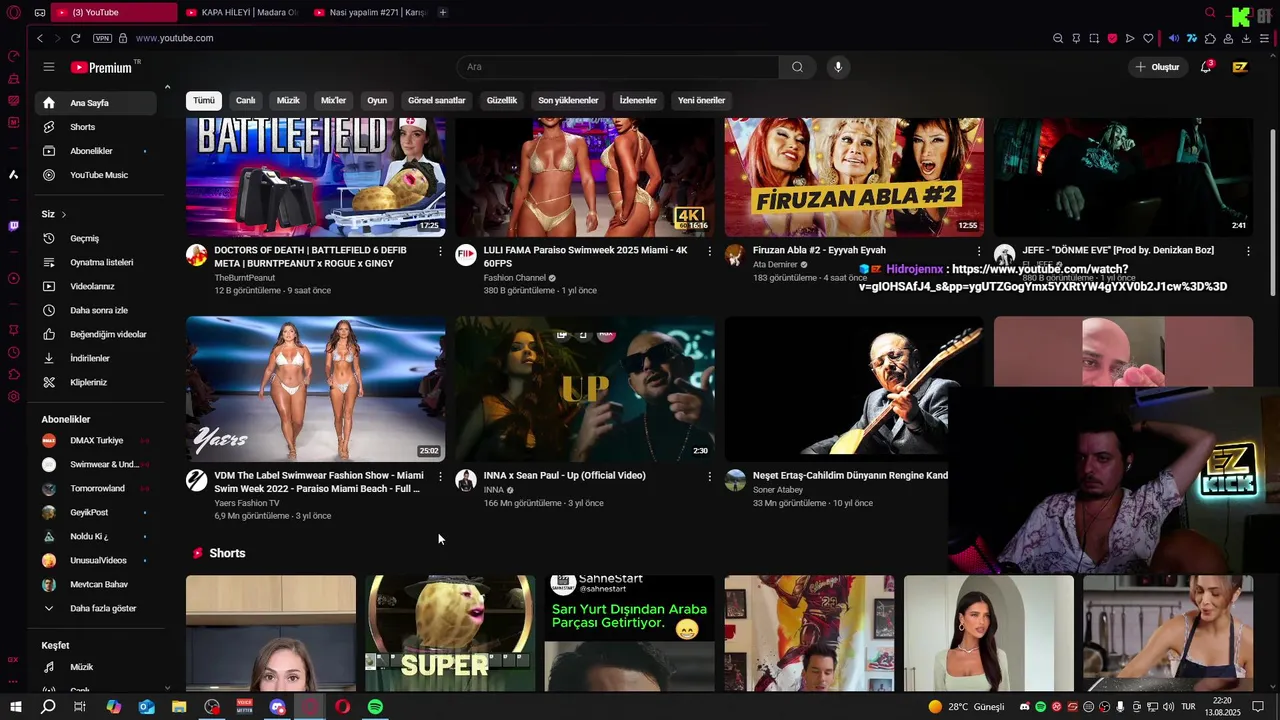Open the YouTube hamburger guide menu
The image size is (1280, 720).
coord(49,67)
